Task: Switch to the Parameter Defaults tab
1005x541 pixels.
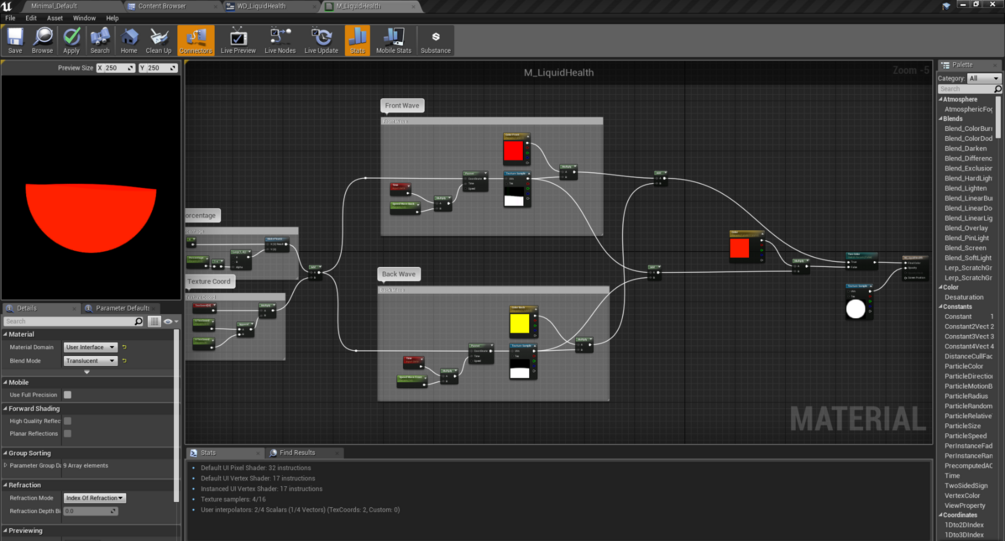Action: click(122, 308)
